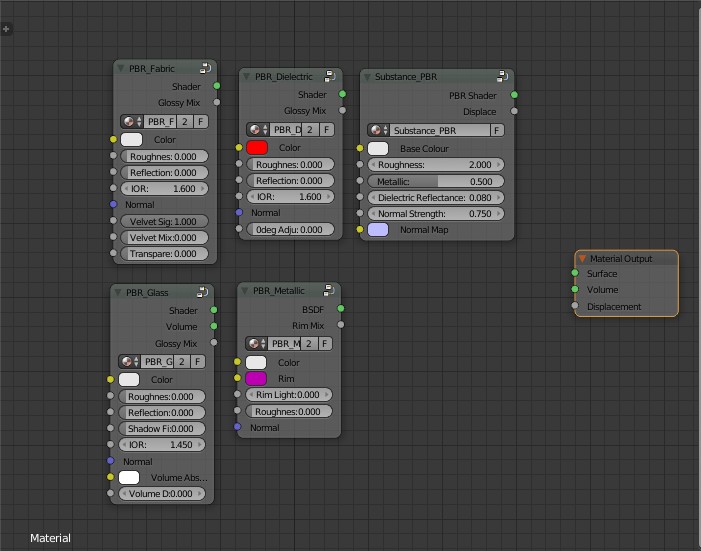Screen dimensions: 701x551
Task: Click the PBR_Metallic node group edit icon
Action: (x=329, y=291)
